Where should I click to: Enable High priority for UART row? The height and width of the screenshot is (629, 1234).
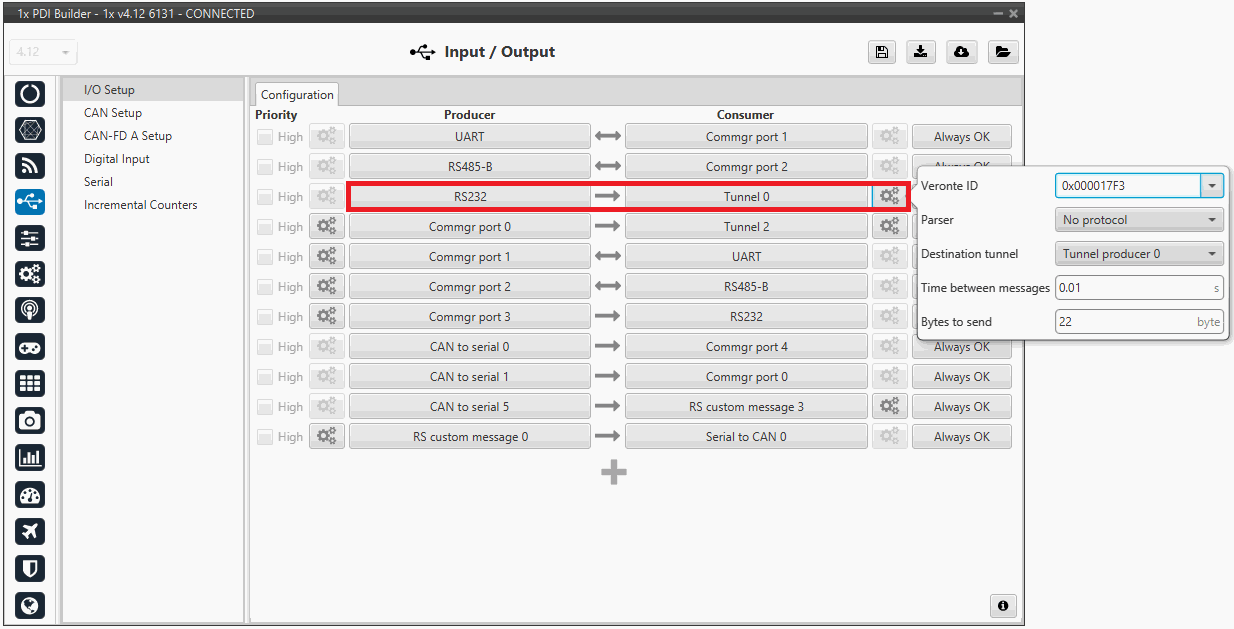[265, 137]
